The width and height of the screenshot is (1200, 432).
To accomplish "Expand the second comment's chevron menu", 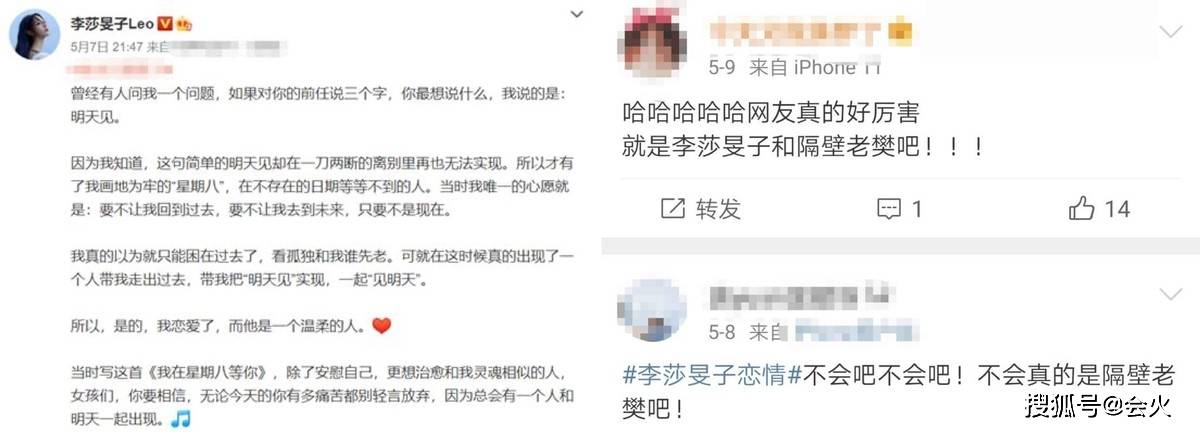I will click(x=1170, y=294).
